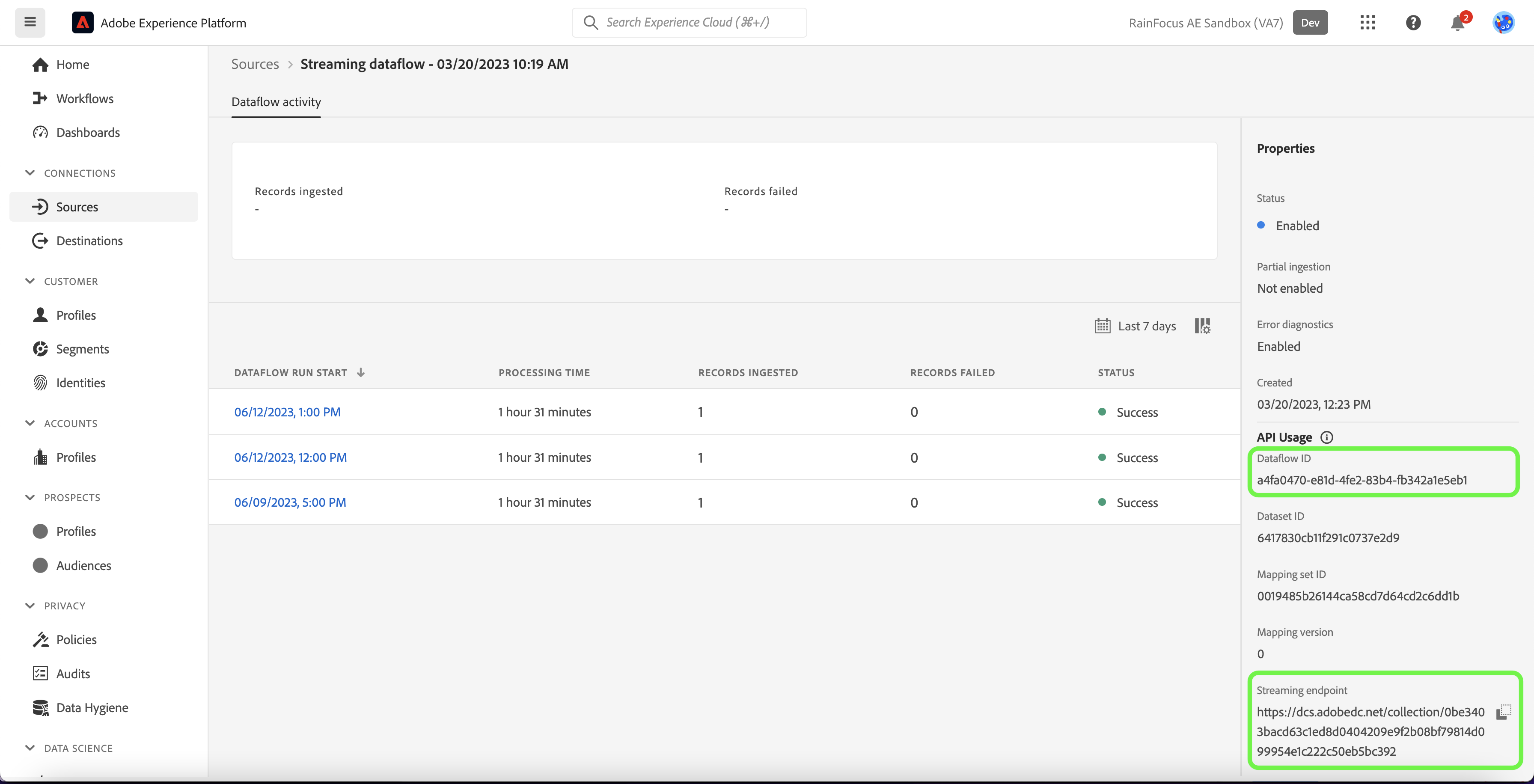
Task: Open the column settings icon
Action: 1202,326
